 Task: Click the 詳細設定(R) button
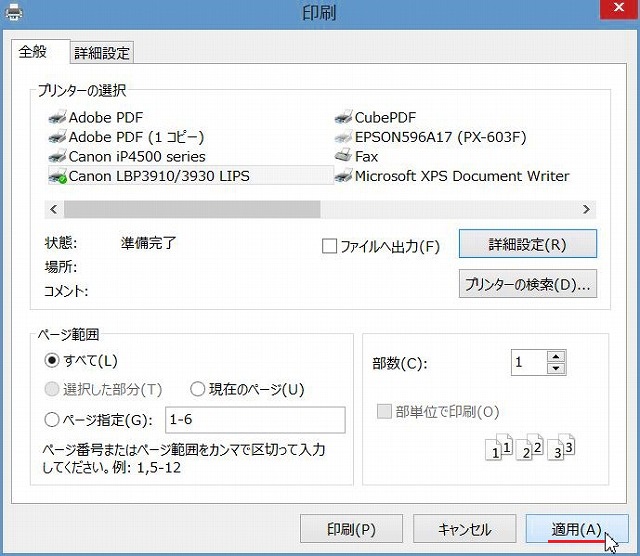tap(528, 244)
